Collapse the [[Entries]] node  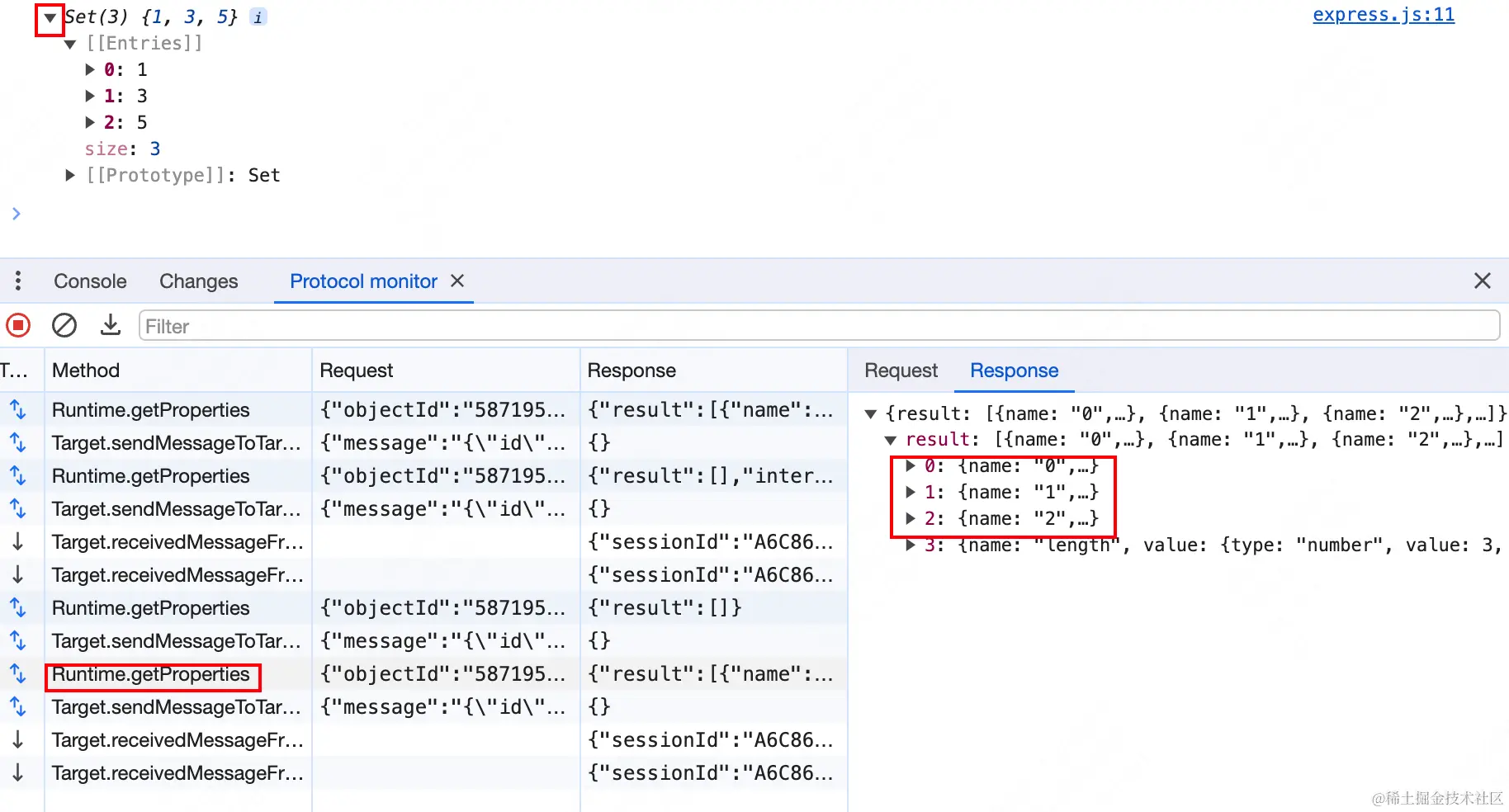(70, 44)
